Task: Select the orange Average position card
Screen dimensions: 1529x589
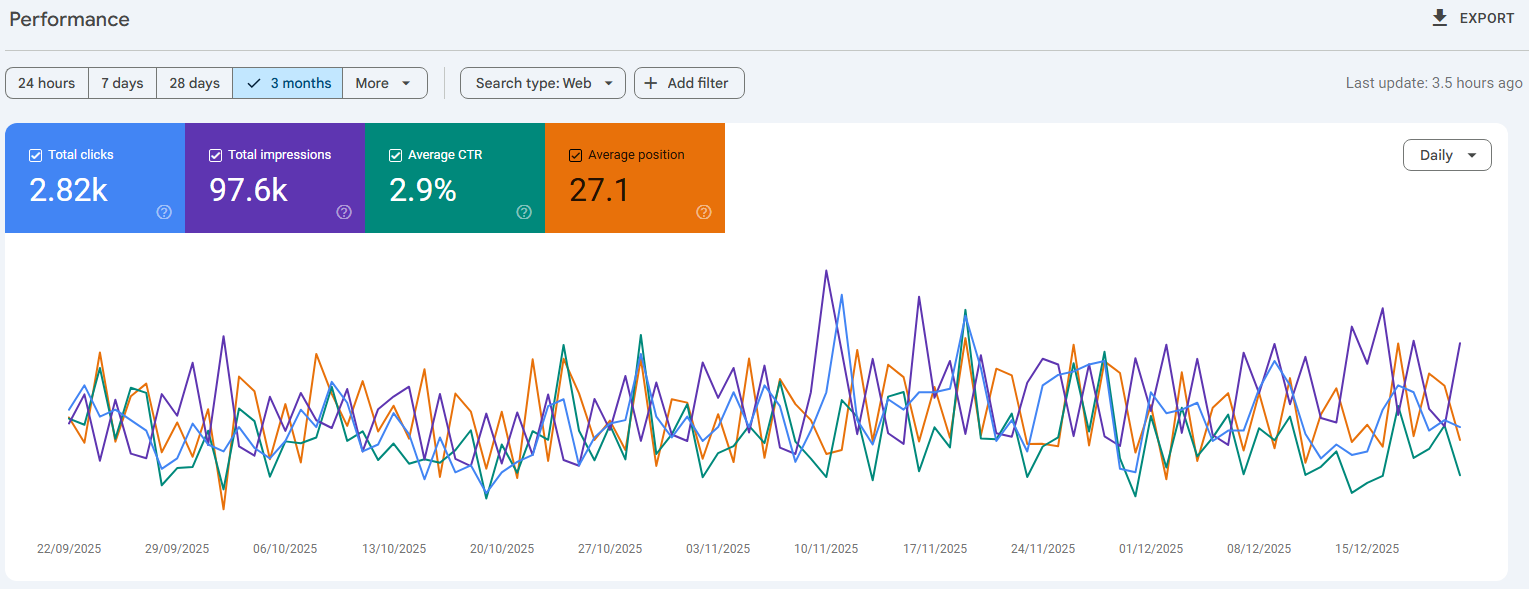Action: click(635, 178)
